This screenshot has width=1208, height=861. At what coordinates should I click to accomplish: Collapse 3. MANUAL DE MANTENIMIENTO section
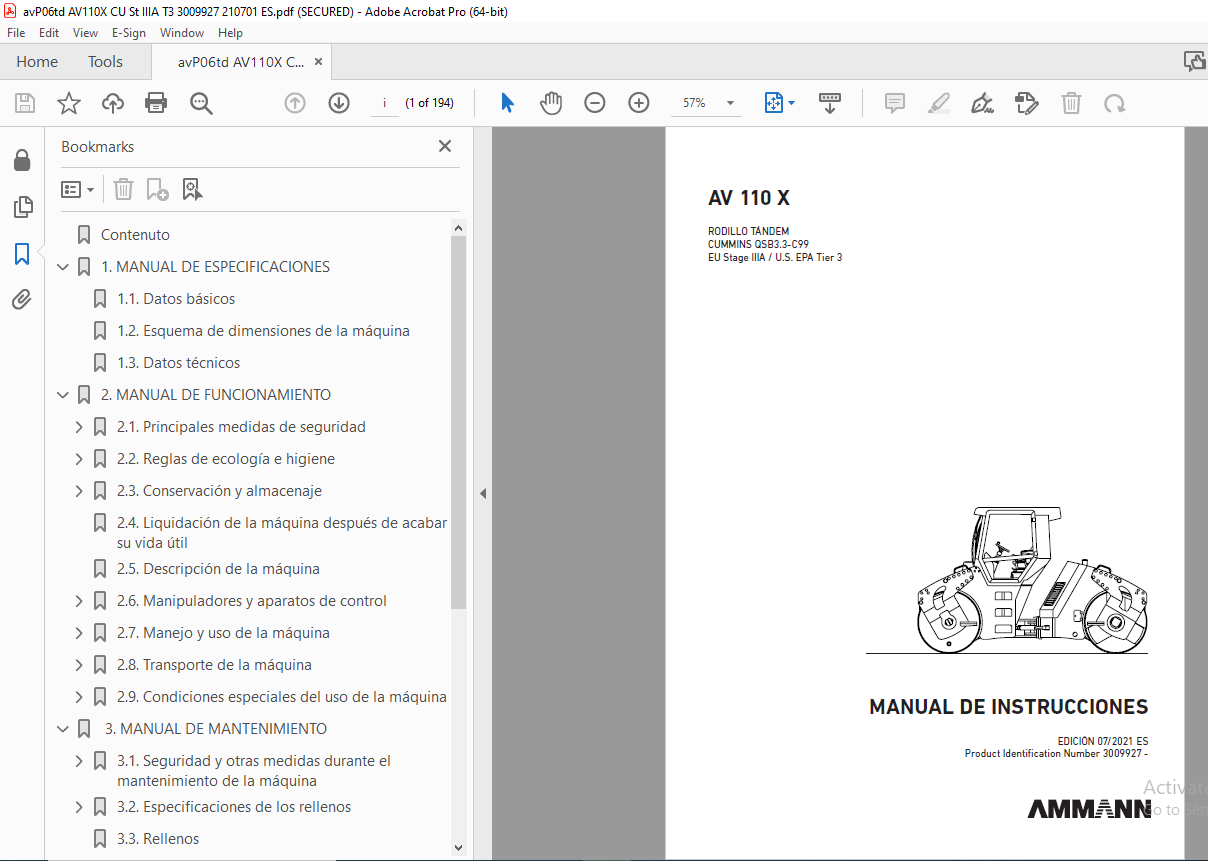click(63, 729)
